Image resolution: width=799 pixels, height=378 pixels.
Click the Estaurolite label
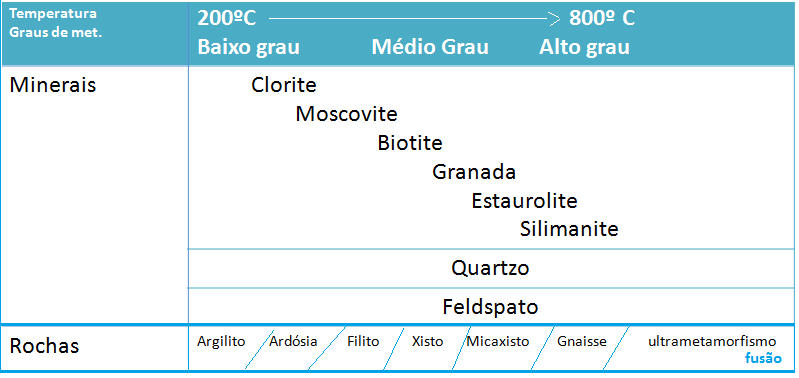(x=524, y=201)
